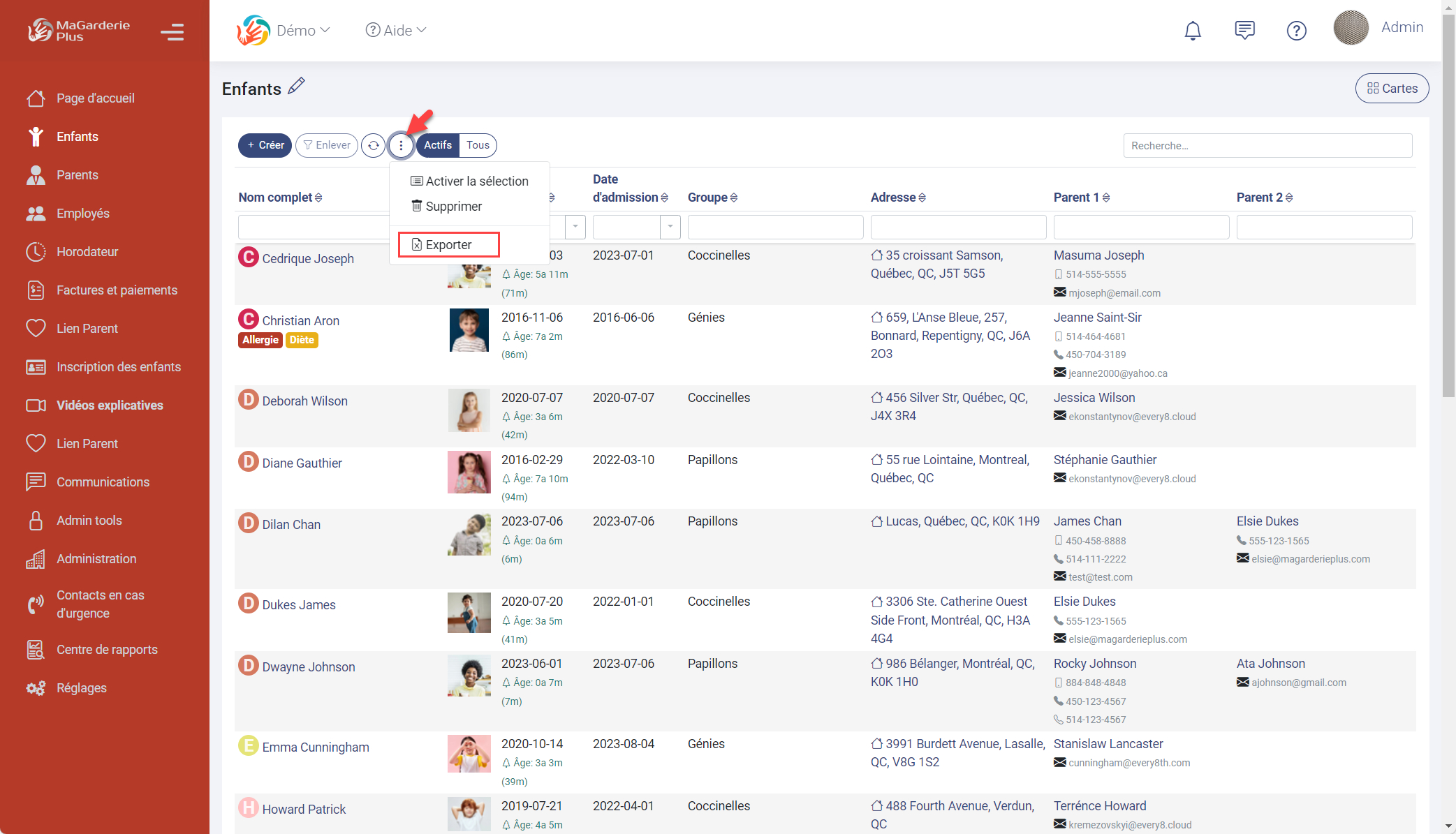Click the pencil icon beside Enfants title
1456x834 pixels.
coord(297,86)
